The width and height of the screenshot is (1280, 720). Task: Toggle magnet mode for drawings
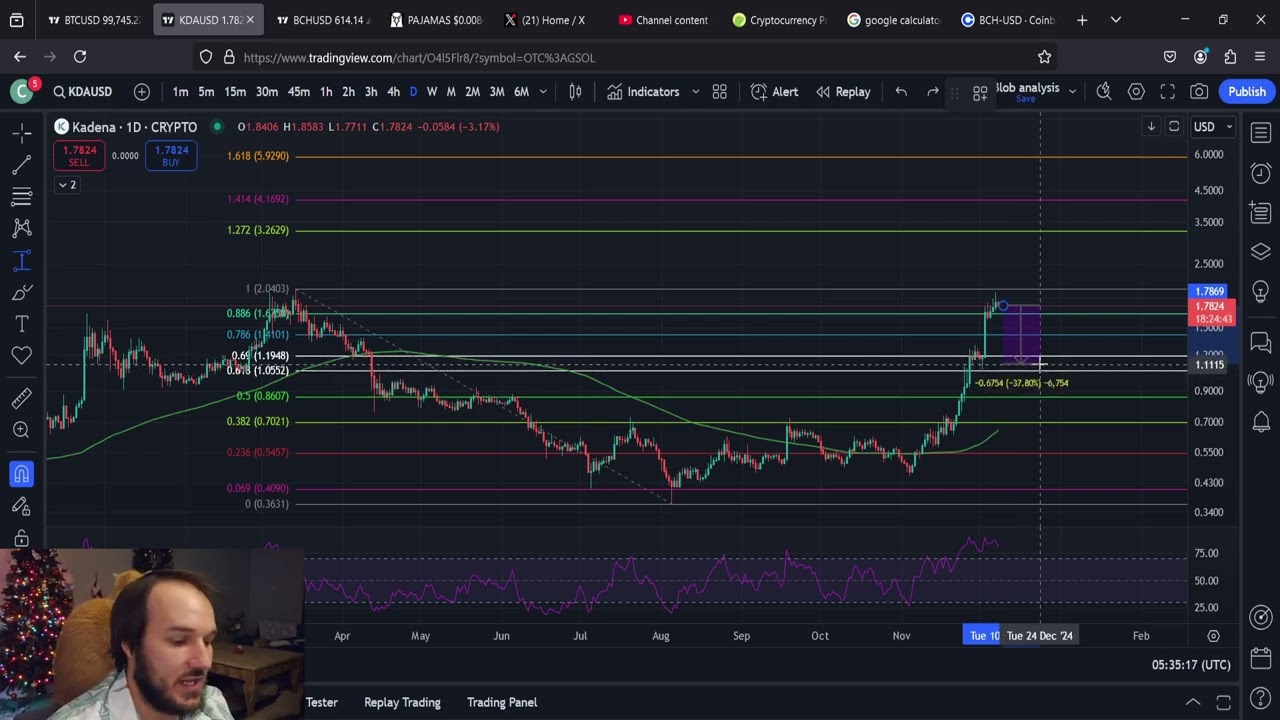(x=22, y=474)
